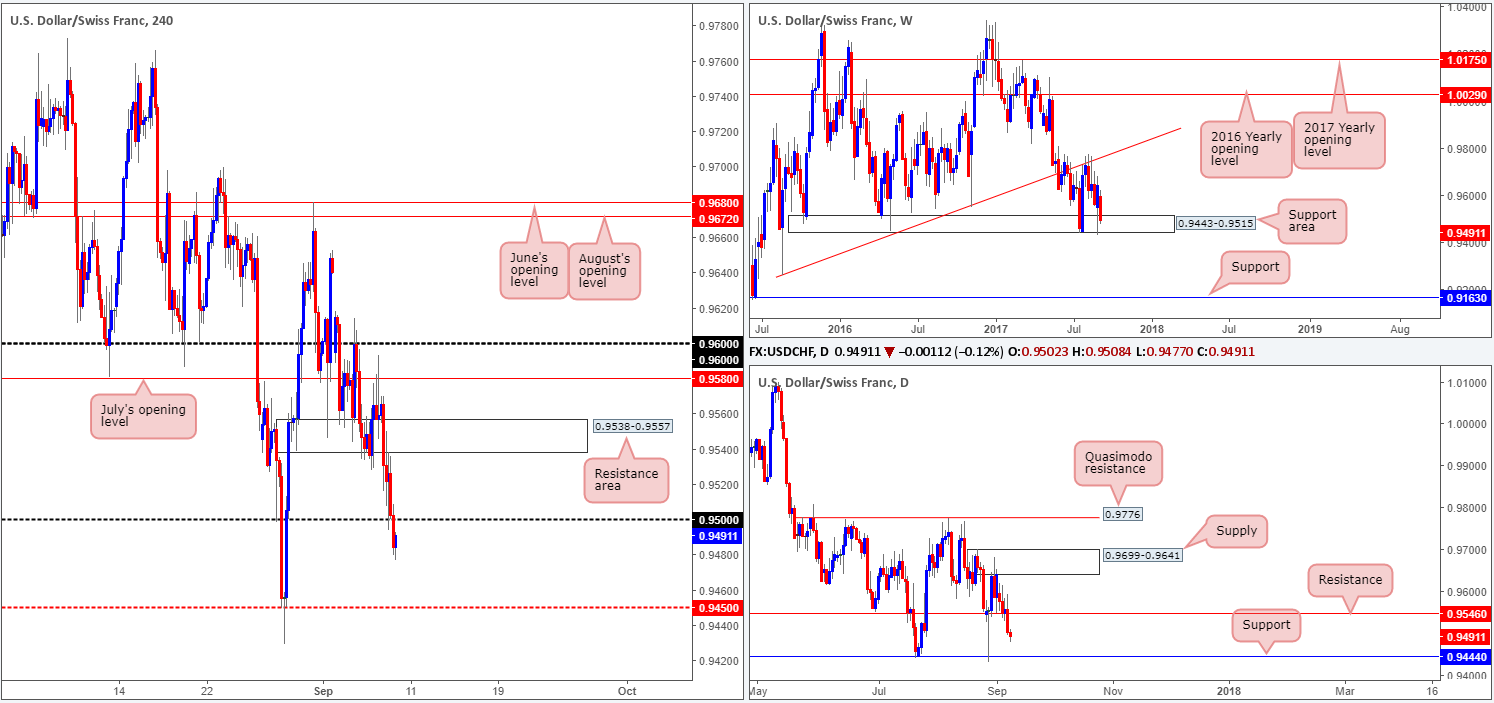Select the 'June's opening level' callout

532,270
